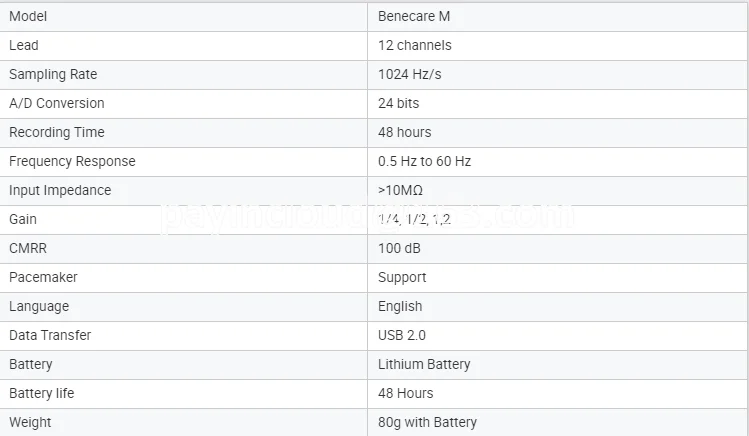Select the "1024 Hz/s" value
The image size is (749, 436).
coord(412,74)
